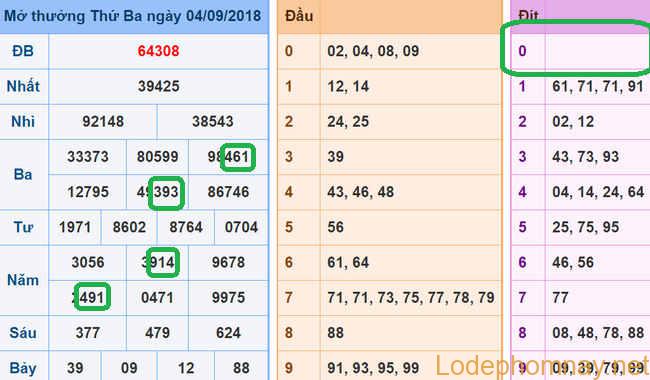The image size is (650, 380).
Task: Click Đầu row 9 values '91, 93, 95, 99'
Action: click(373, 368)
